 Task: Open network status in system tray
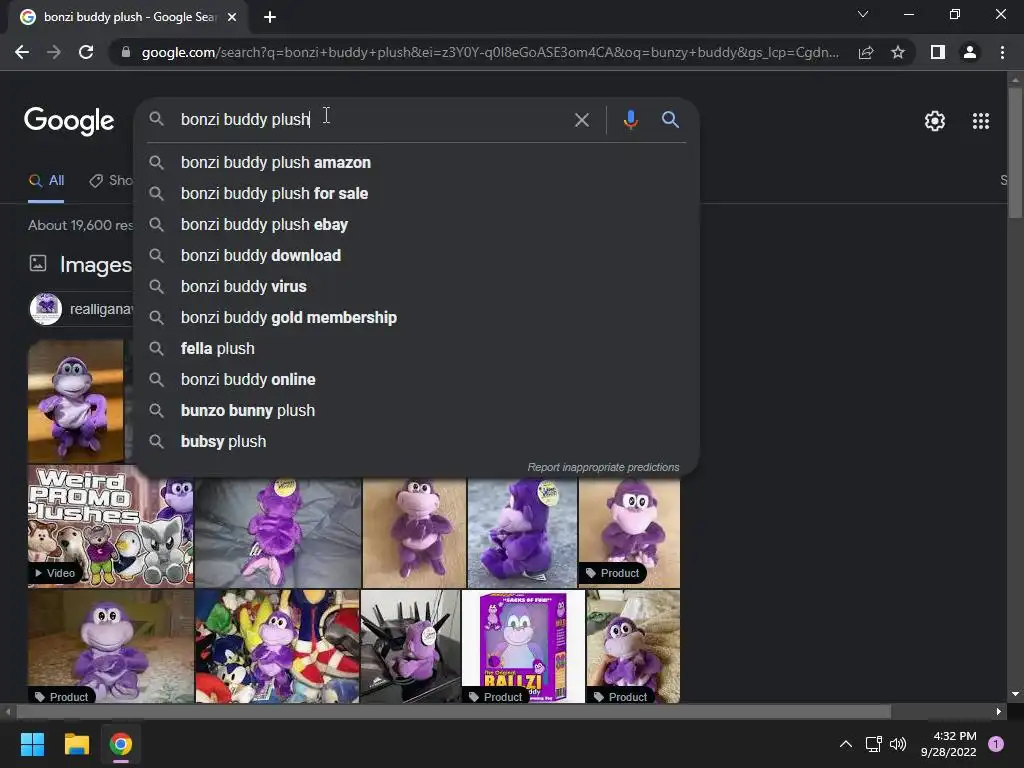pyautogui.click(x=873, y=744)
